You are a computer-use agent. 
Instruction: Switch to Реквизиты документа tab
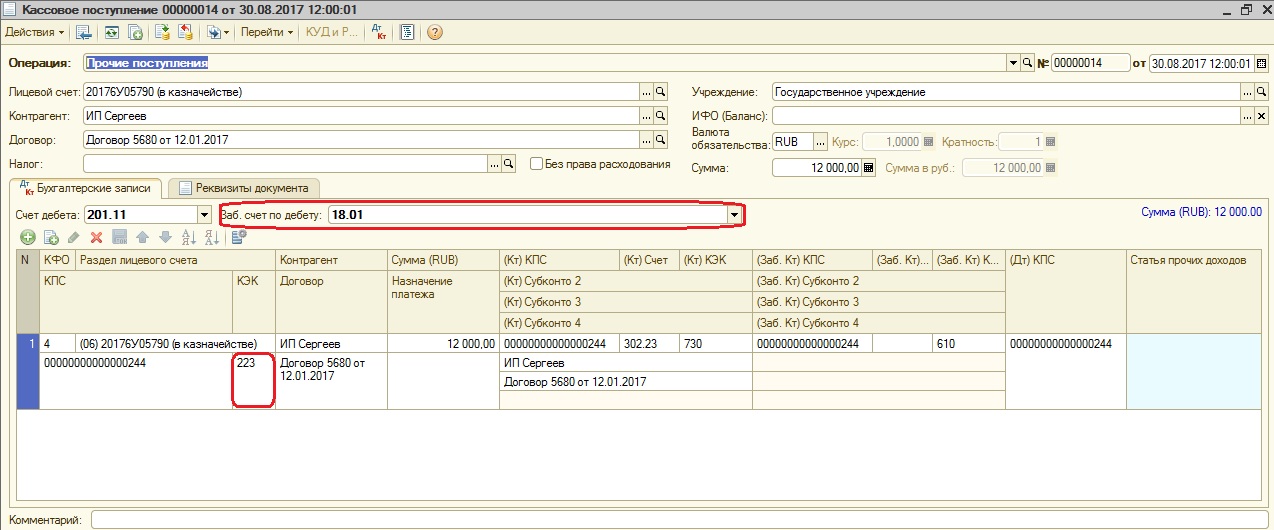(x=244, y=187)
